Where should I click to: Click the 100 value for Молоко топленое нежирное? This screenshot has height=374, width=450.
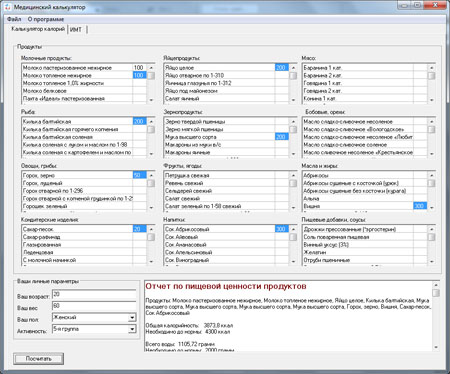[139, 75]
